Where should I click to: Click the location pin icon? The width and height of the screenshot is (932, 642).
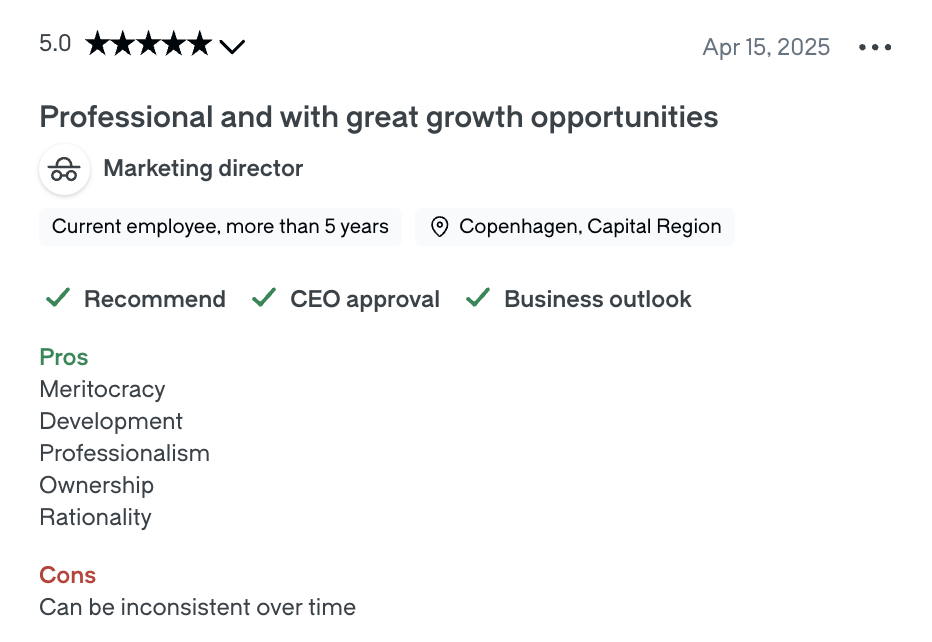click(x=439, y=226)
